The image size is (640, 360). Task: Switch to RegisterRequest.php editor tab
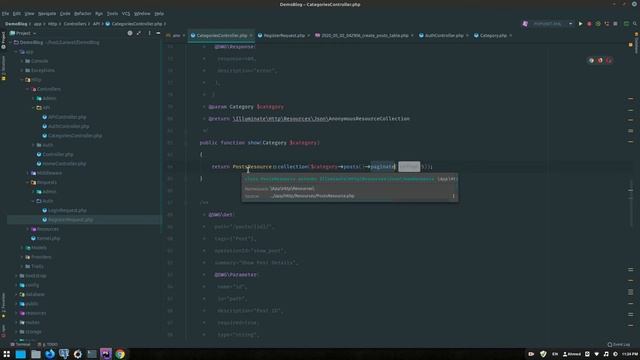284,36
